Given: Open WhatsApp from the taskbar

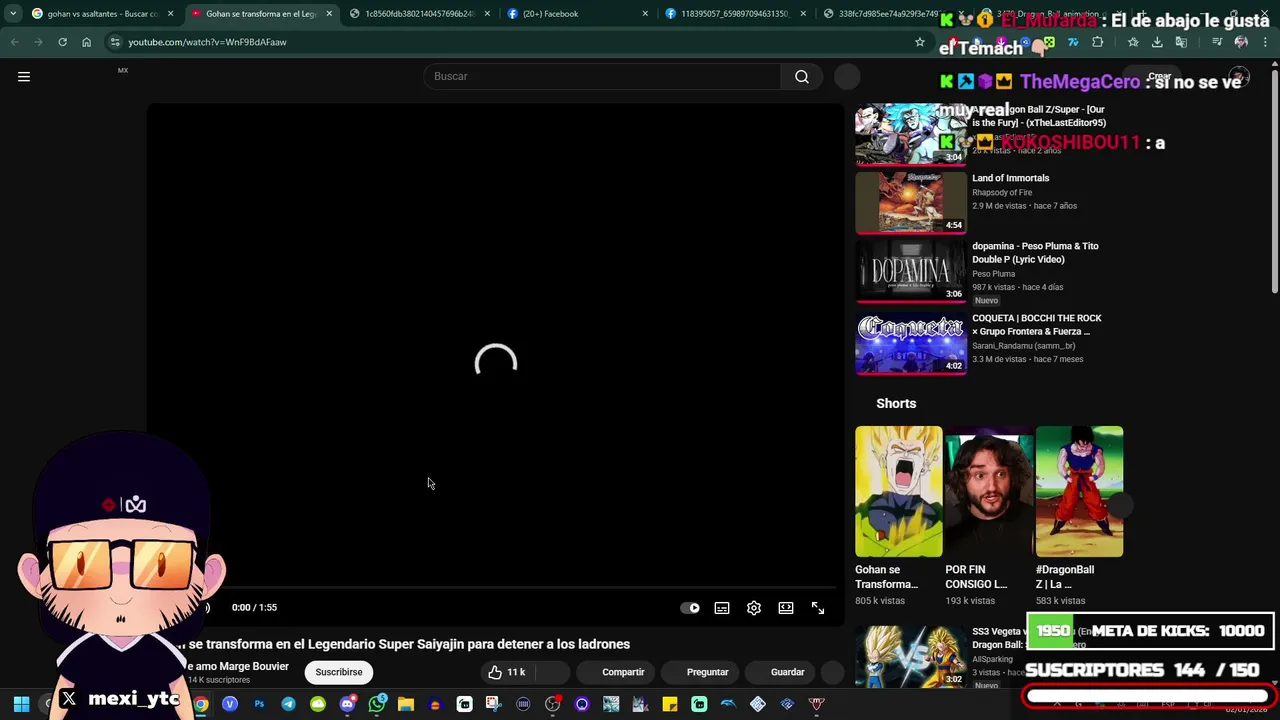Looking at the screenshot, I should 377,704.
